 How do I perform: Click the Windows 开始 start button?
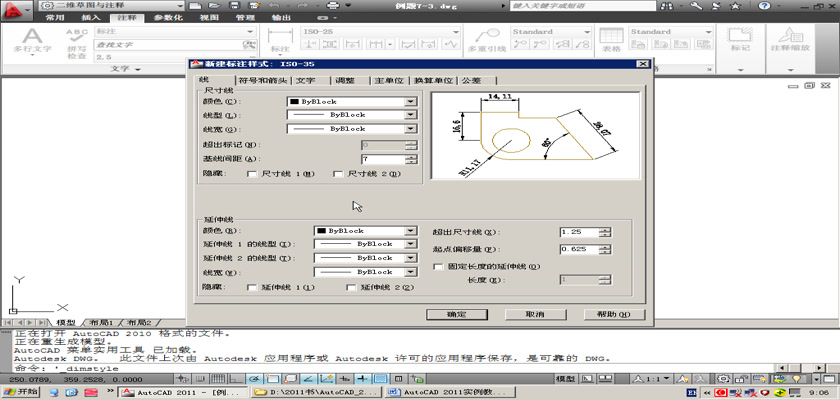pyautogui.click(x=20, y=392)
